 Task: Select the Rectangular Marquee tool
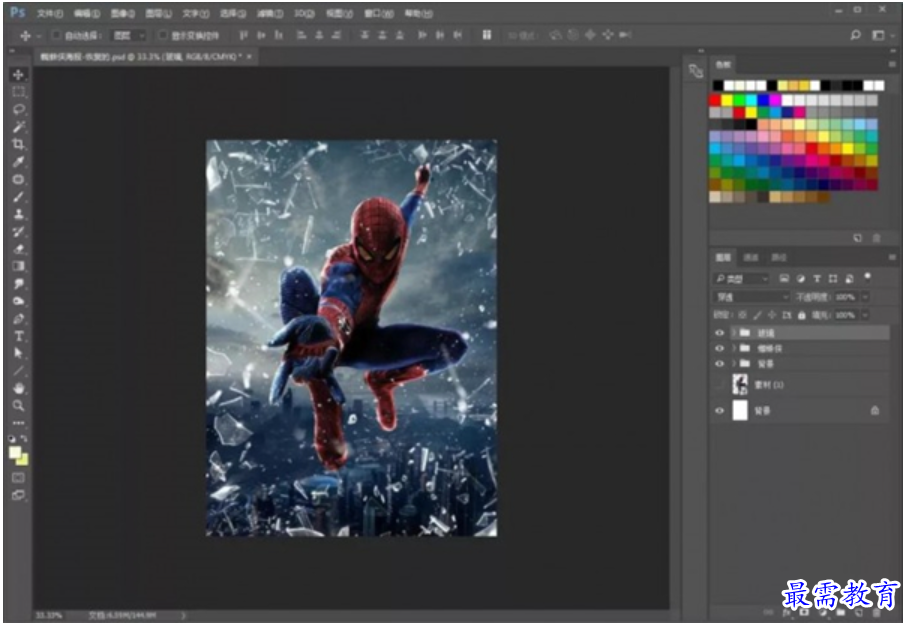click(x=18, y=92)
